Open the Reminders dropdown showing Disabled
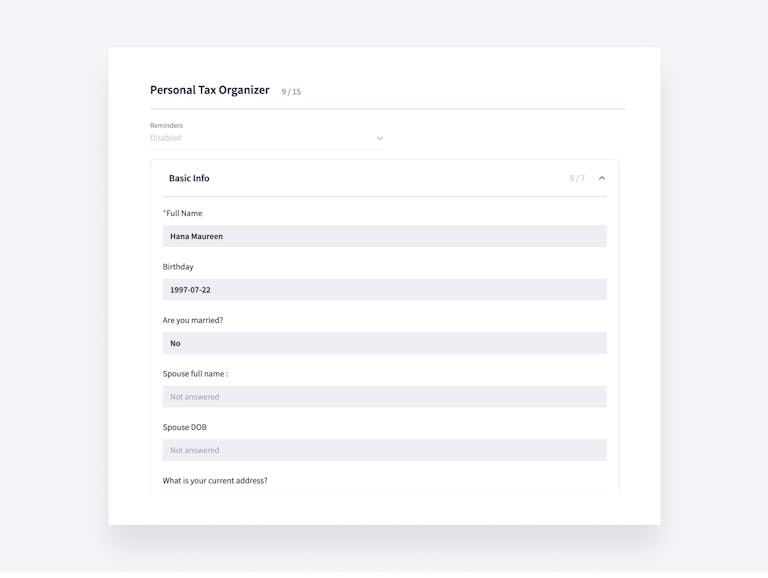Viewport: 768px width, 578px height. 266,138
